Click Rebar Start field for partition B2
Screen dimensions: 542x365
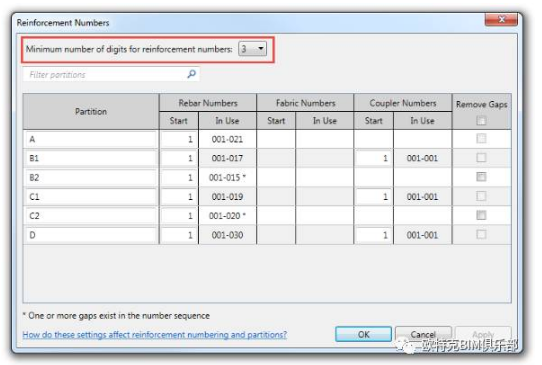pyautogui.click(x=179, y=178)
